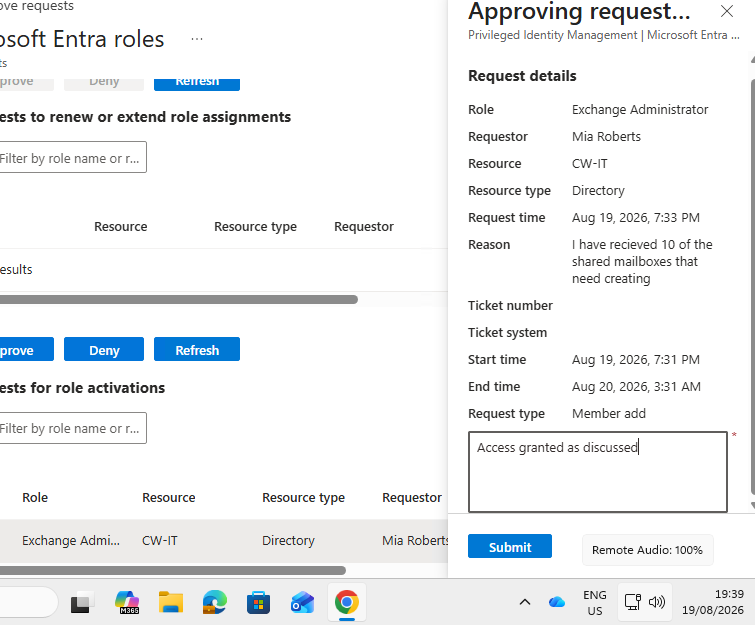Refresh the role activations list
The height and width of the screenshot is (625, 755).
click(197, 350)
